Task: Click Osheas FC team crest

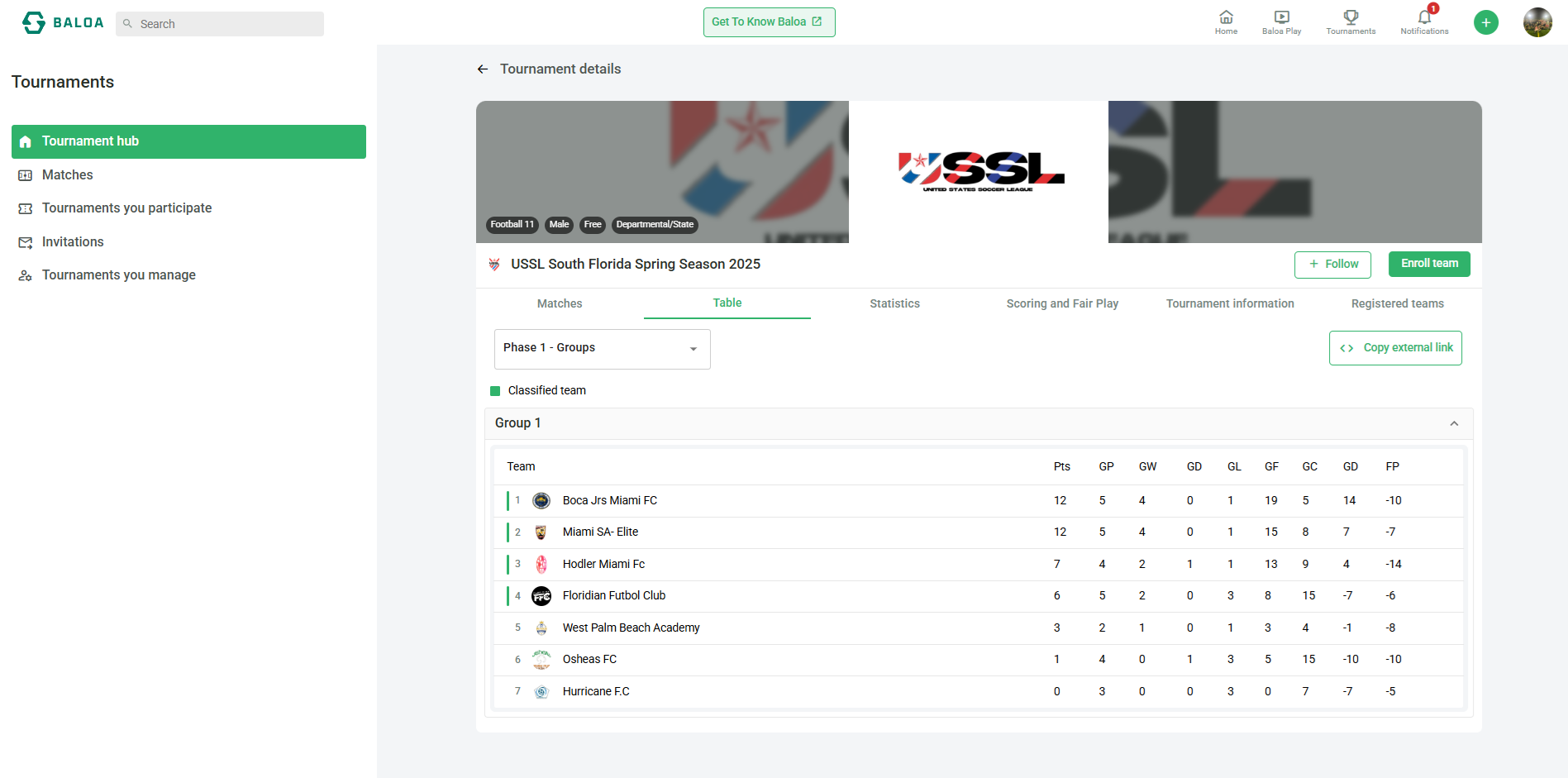Action: click(541, 660)
